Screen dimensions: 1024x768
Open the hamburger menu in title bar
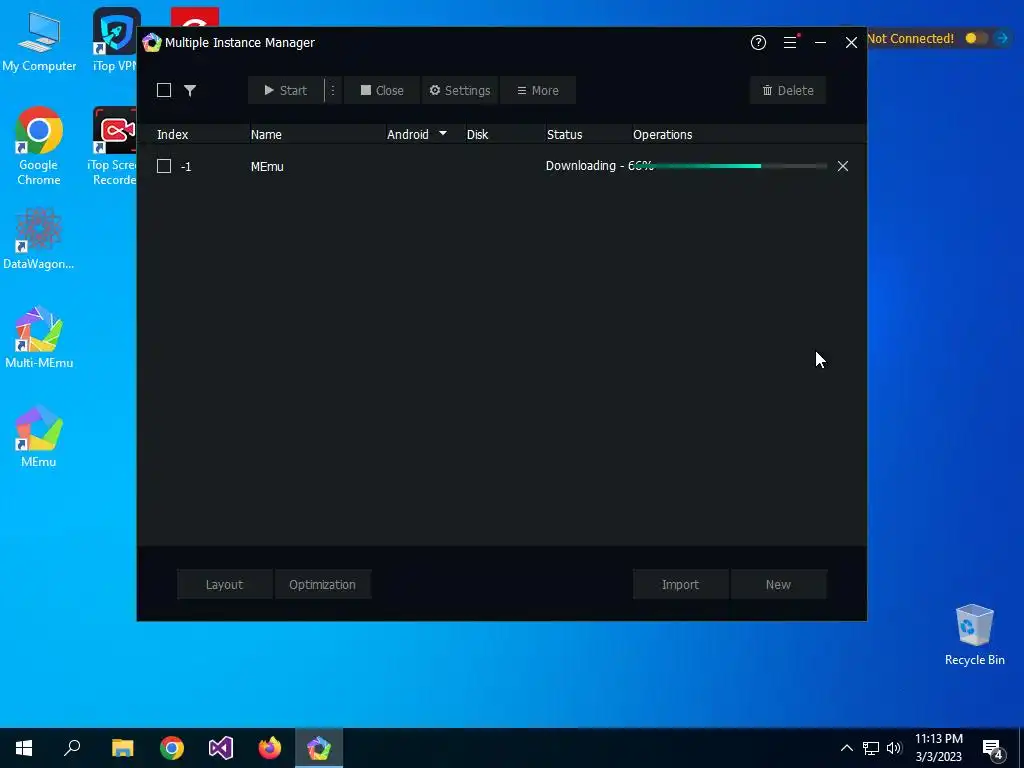click(790, 42)
